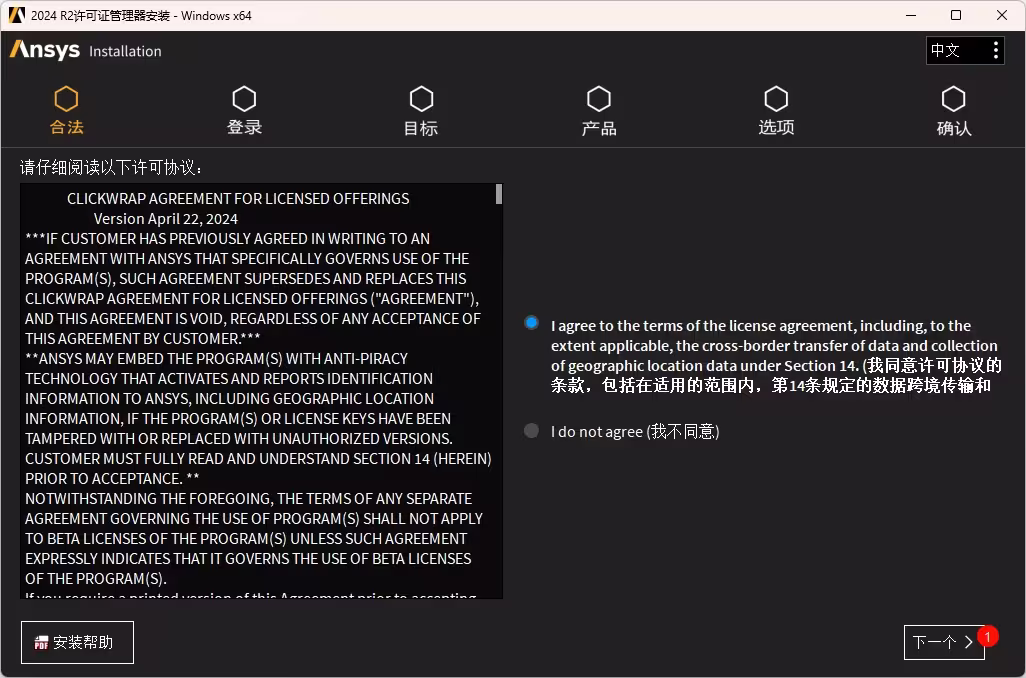The height and width of the screenshot is (678, 1026).
Task: Open the three-dot menu beside 中文
Action: coord(995,50)
